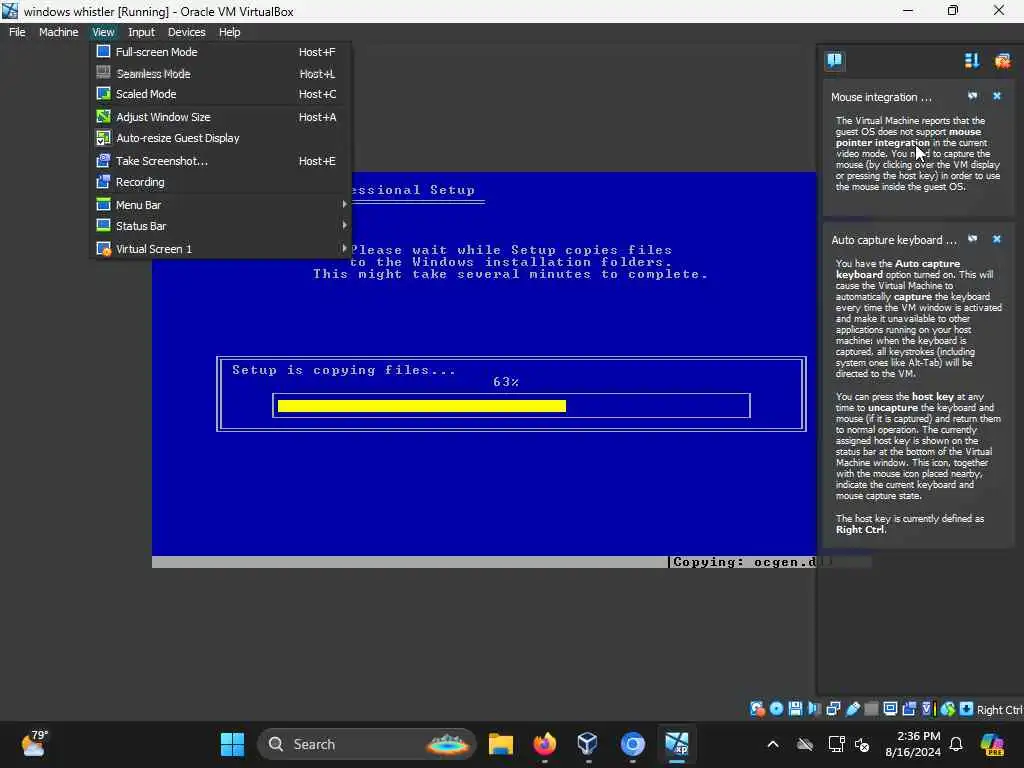Select Scaled Mode menu entry

click(221, 94)
